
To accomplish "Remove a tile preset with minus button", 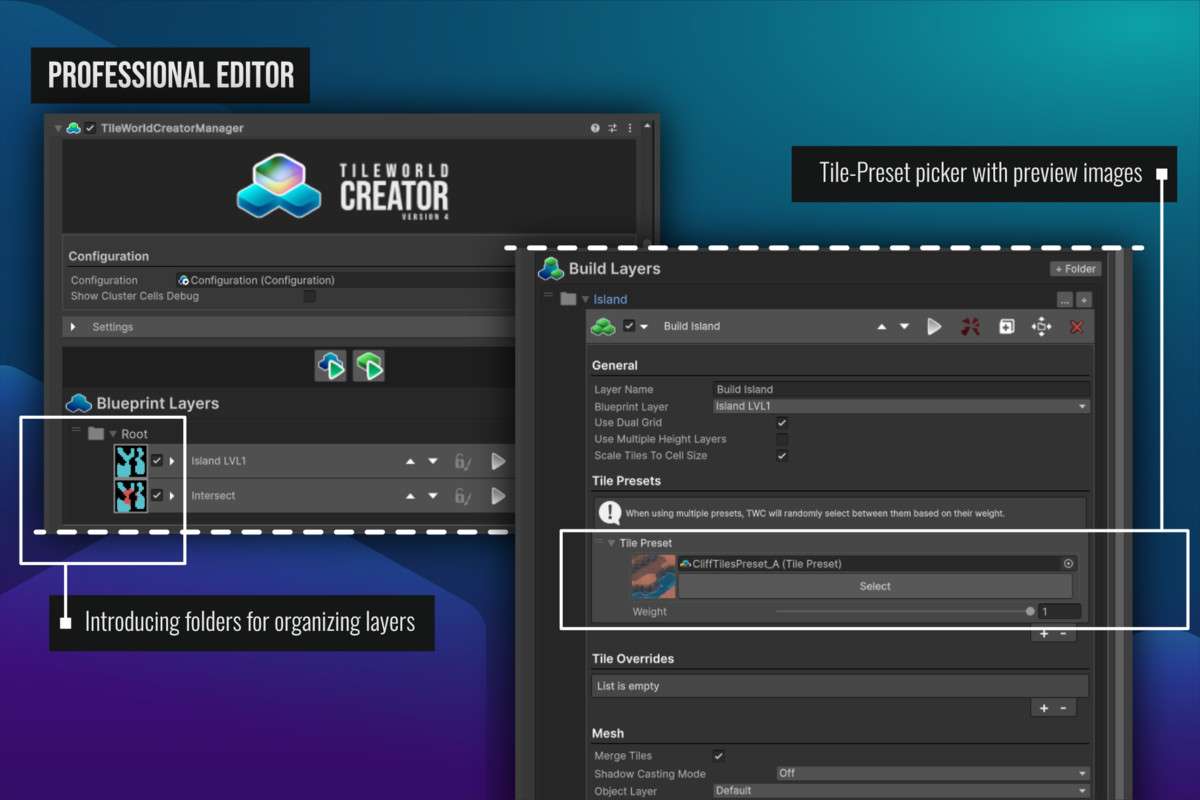I will [1063, 633].
